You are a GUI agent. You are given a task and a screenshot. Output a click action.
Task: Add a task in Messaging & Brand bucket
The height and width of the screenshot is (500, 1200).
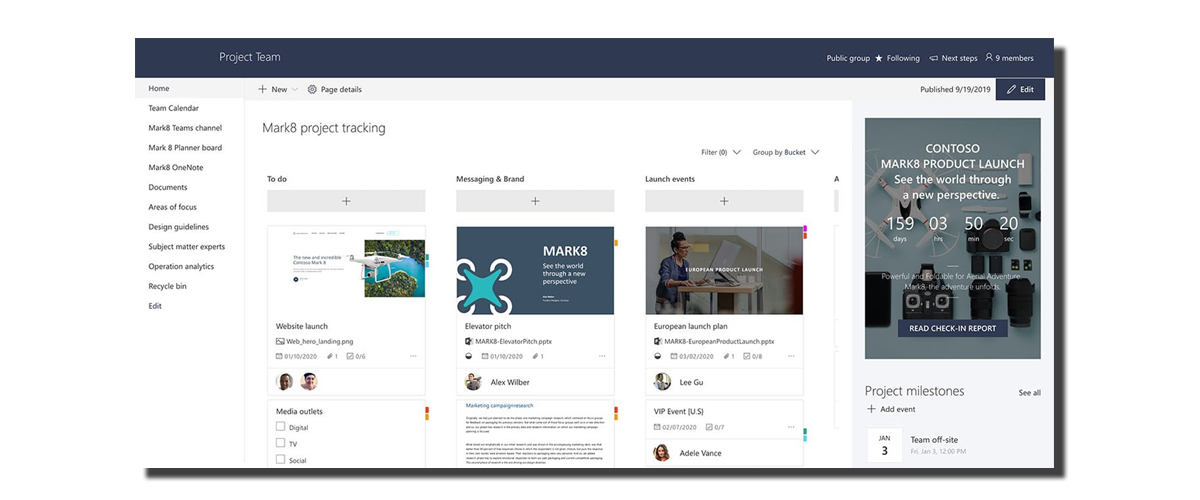click(535, 201)
